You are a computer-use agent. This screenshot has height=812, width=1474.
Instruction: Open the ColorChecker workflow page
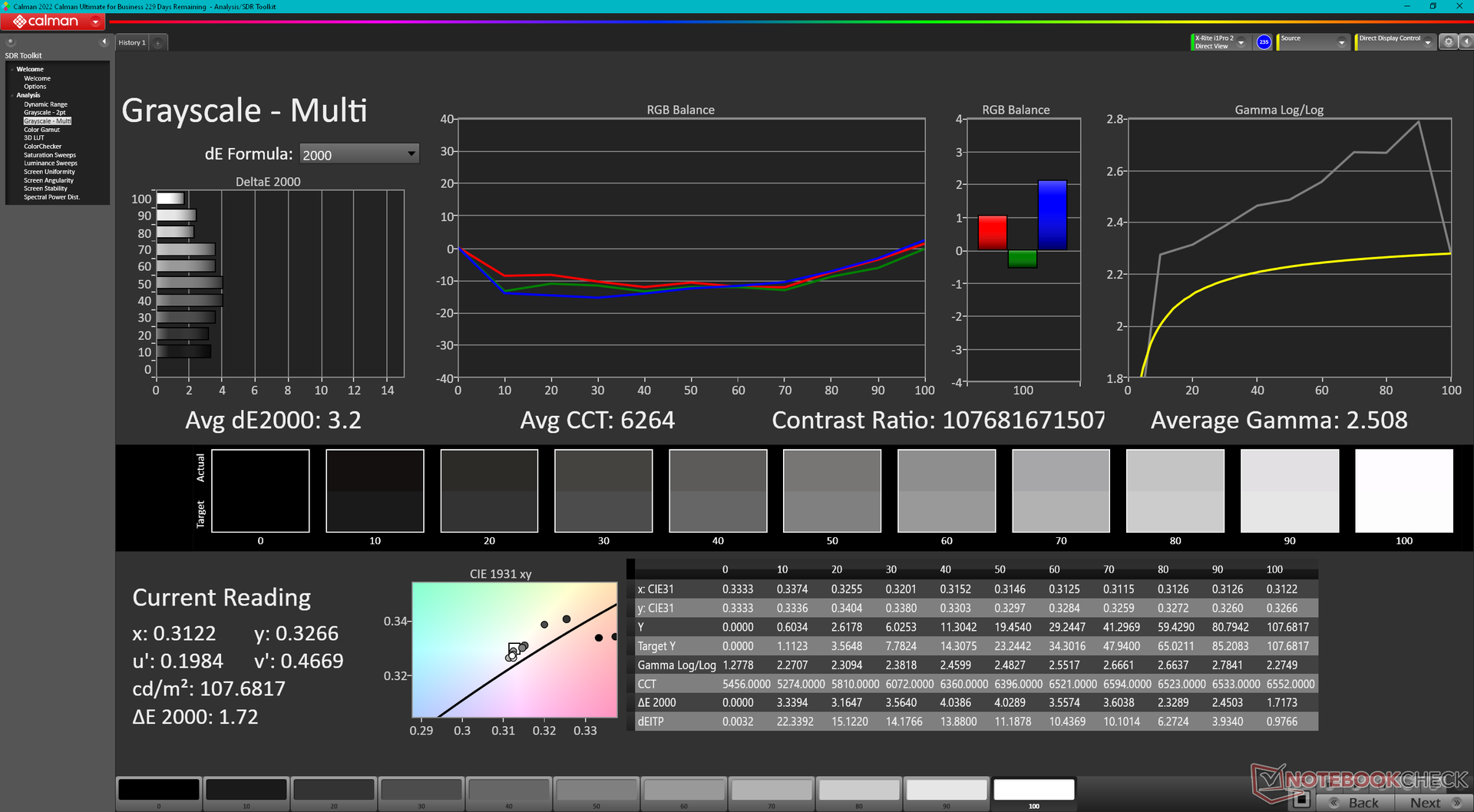click(x=42, y=147)
